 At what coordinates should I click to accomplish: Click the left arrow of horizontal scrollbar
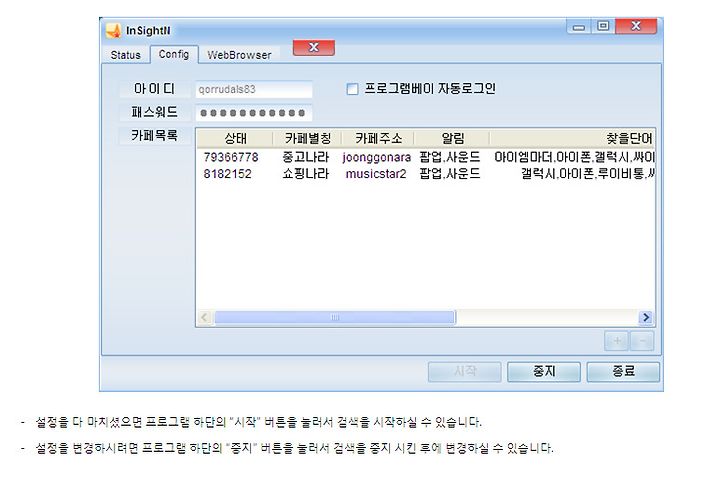coord(205,317)
